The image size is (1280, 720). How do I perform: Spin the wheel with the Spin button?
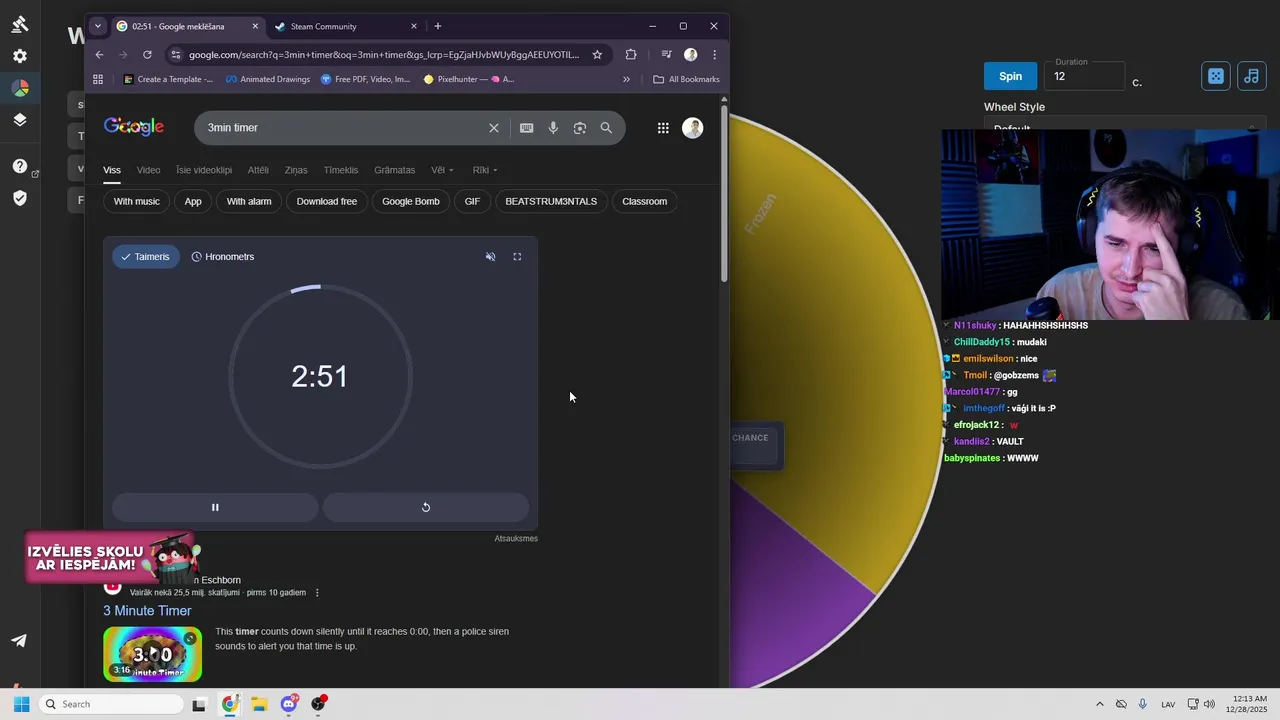coord(1011,76)
